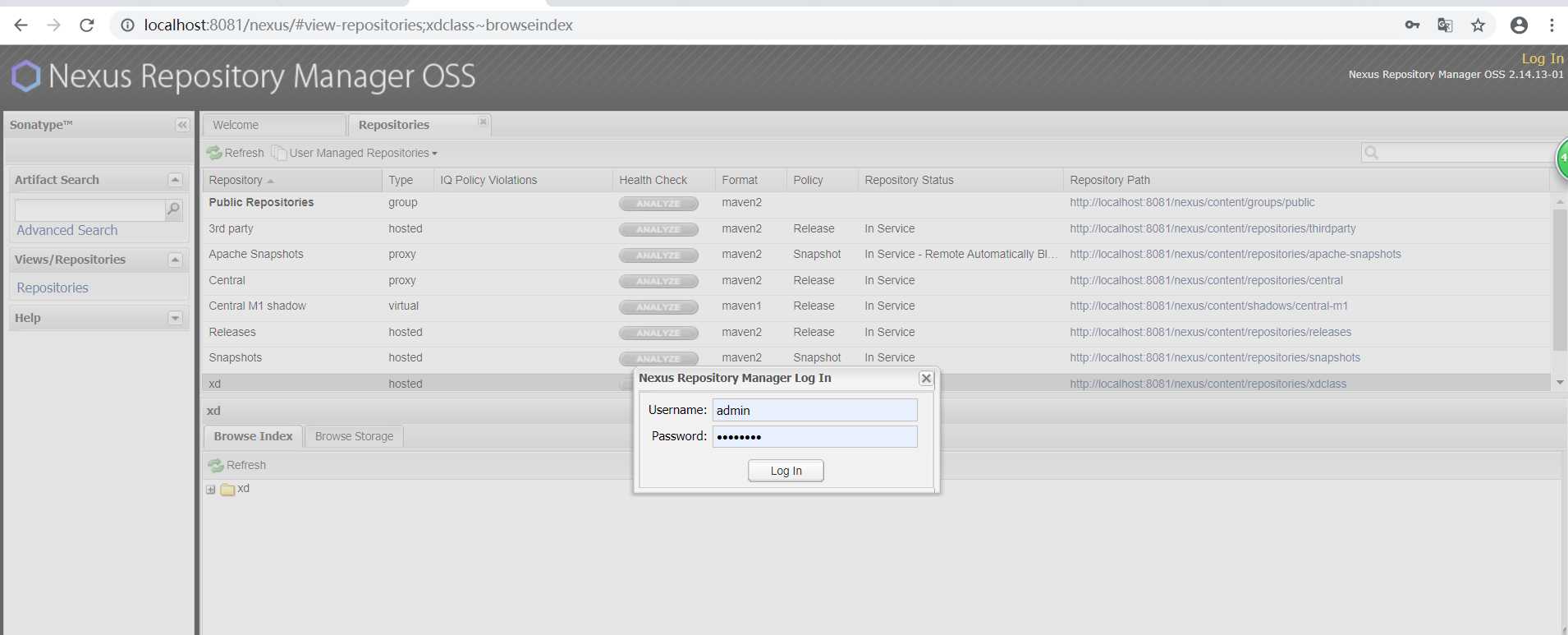Refresh the Browse Index tree
Image resolution: width=1568 pixels, height=635 pixels.
237,465
